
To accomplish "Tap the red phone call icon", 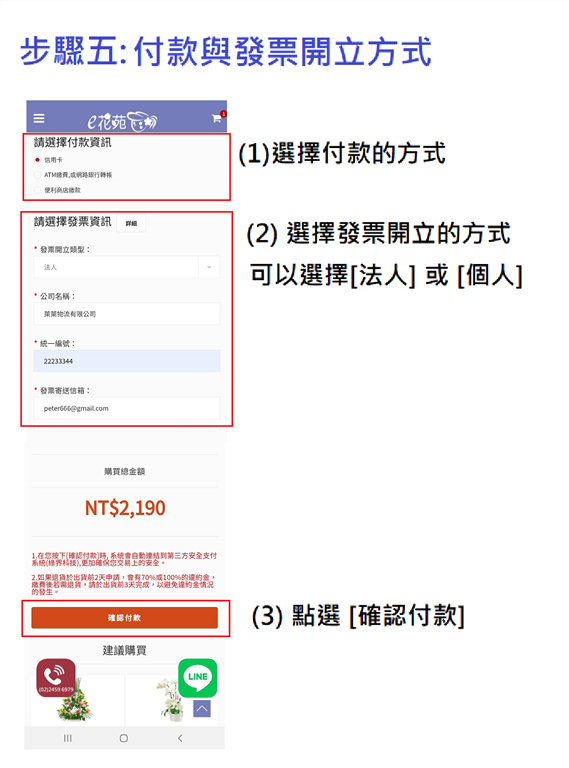I will coord(56,678).
